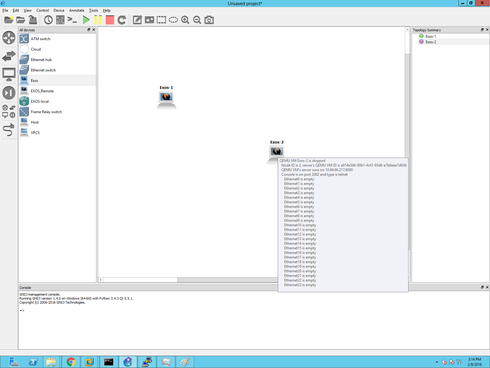Open the View menu
Screen dimensions: 490x368
pyautogui.click(x=27, y=10)
